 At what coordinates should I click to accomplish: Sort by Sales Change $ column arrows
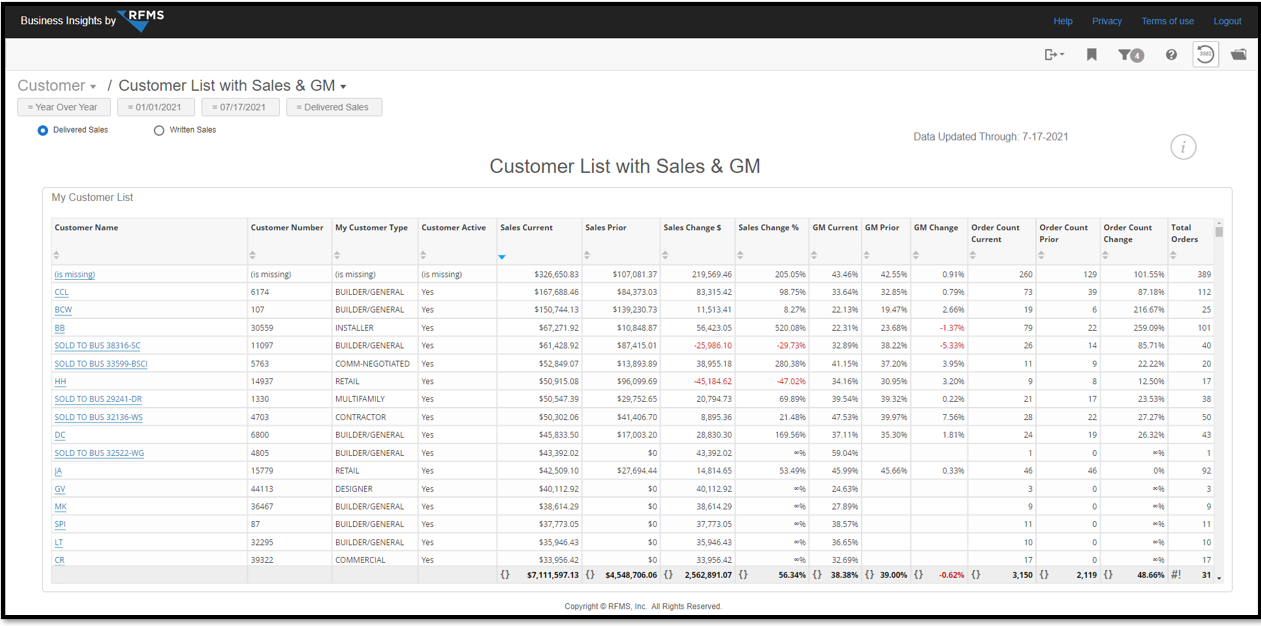[667, 256]
